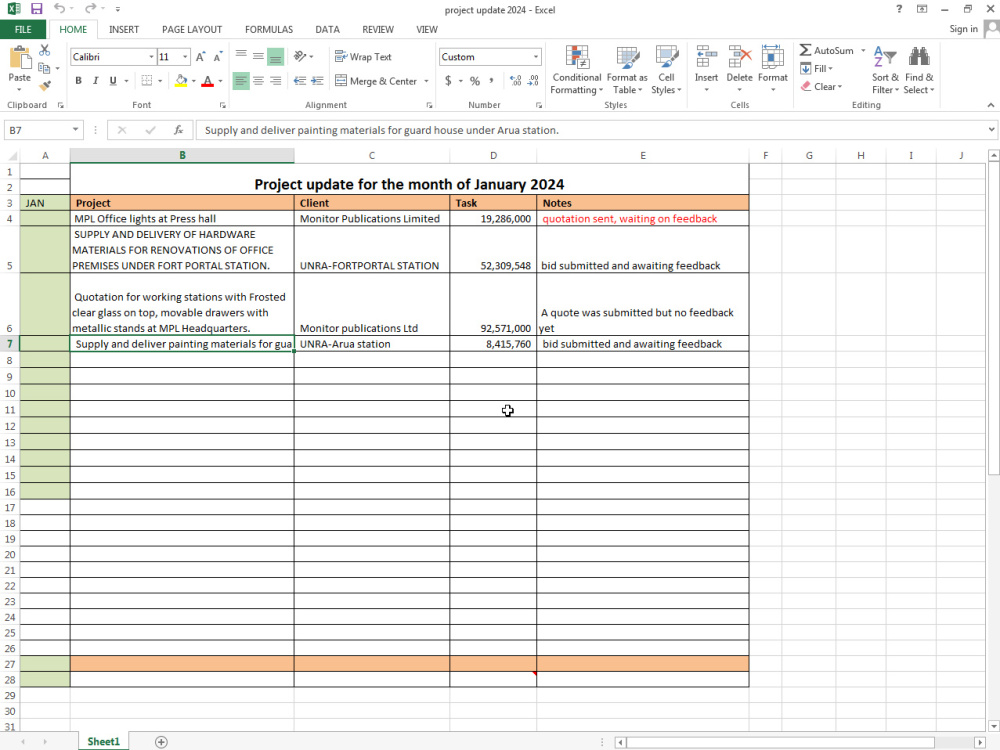
Task: Click the Cut scissors icon
Action: tap(45, 50)
